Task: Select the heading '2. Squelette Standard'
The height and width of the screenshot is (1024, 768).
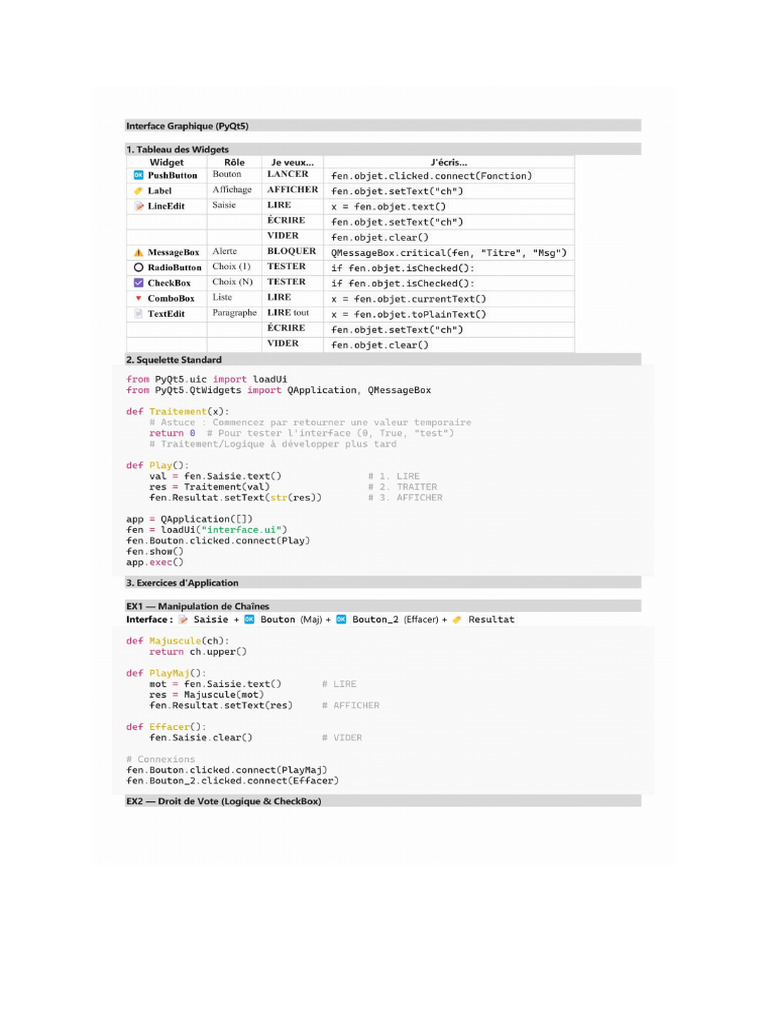Action: 174,360
